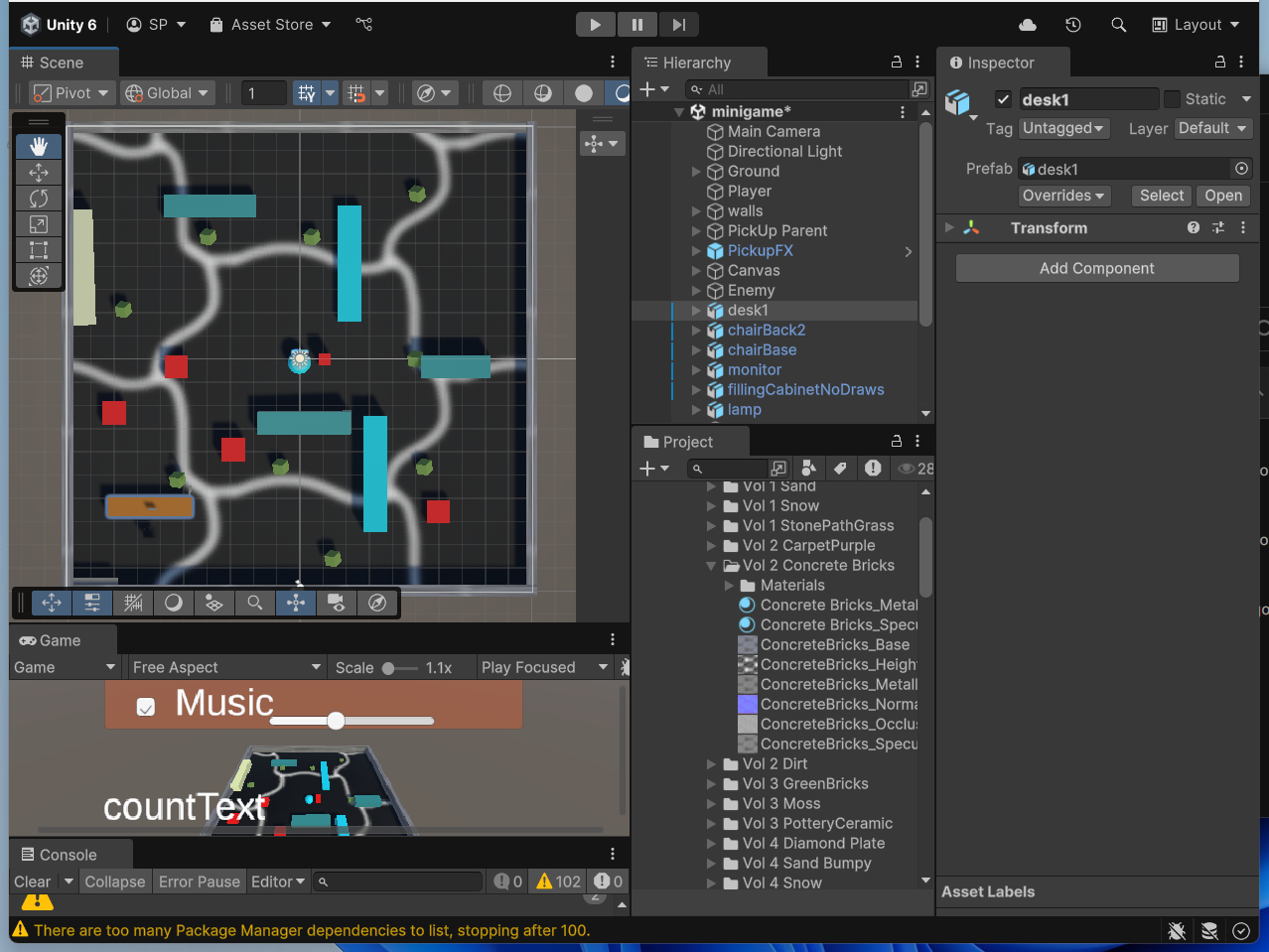The width and height of the screenshot is (1269, 952).
Task: Toggle the desk1 active checkbox
Action: [x=1003, y=99]
